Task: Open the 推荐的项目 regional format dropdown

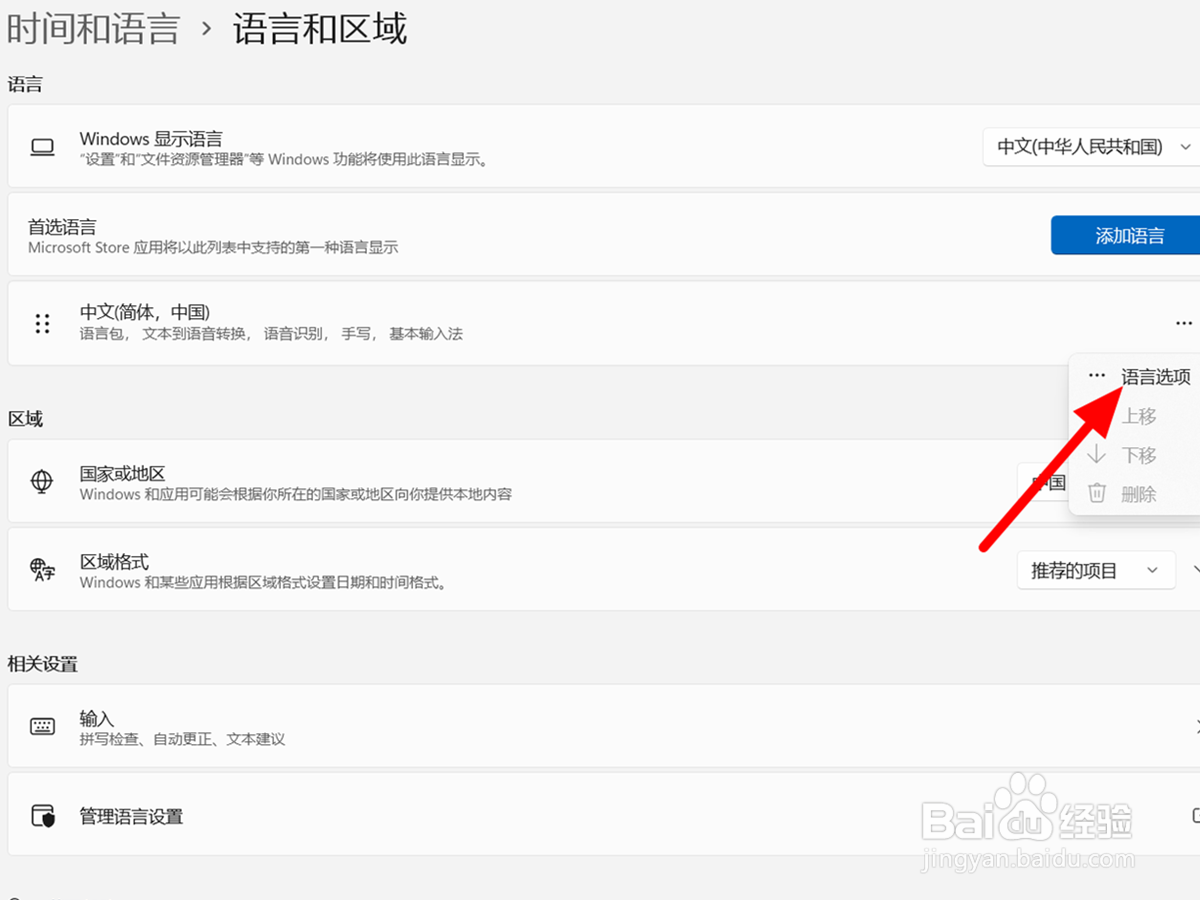Action: (1096, 570)
